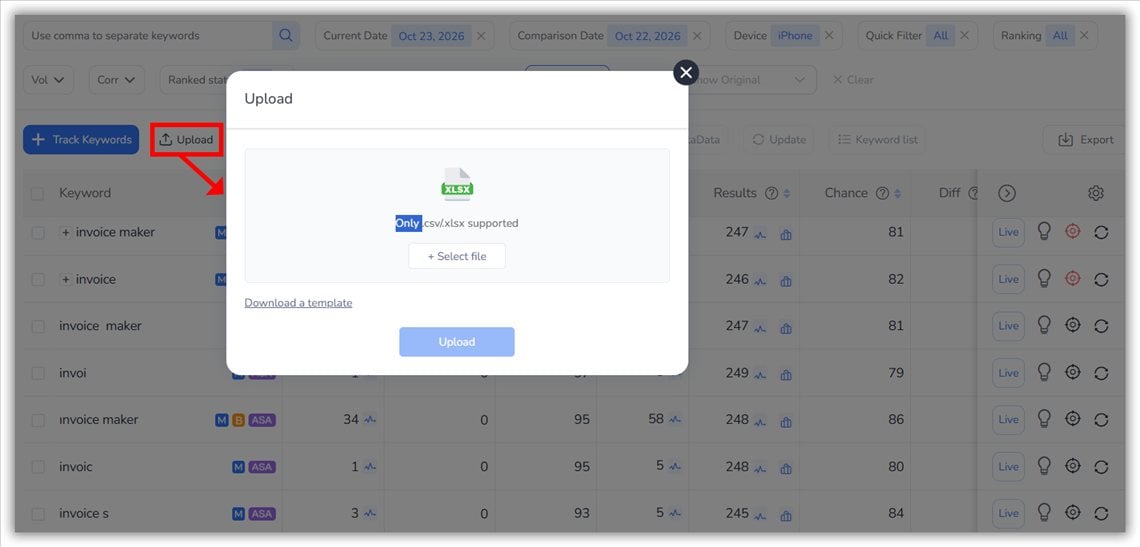Open the table settings gear icon

(x=1096, y=193)
